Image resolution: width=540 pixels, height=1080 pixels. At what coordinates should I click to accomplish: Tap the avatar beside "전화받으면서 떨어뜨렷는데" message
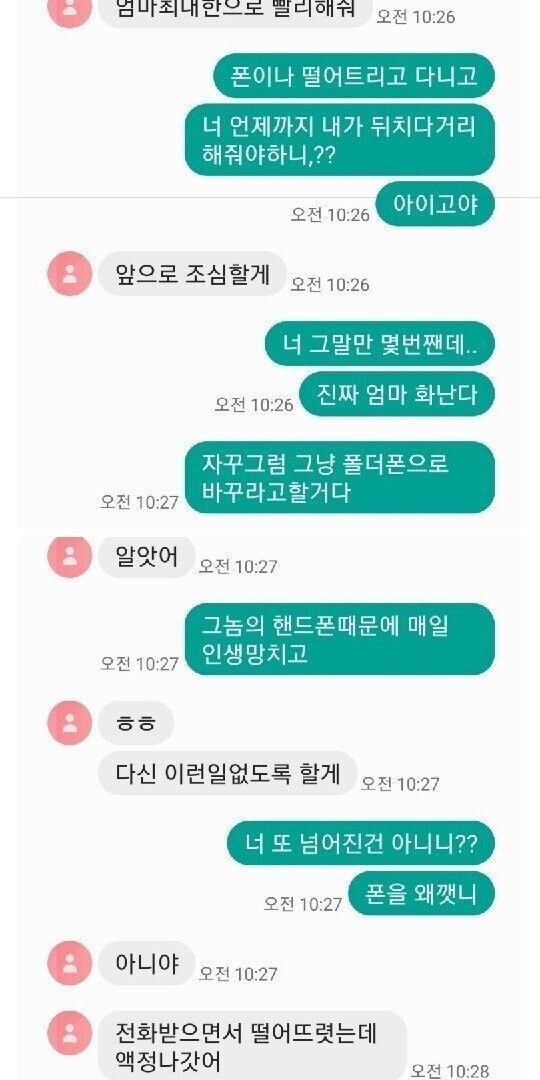point(69,1033)
